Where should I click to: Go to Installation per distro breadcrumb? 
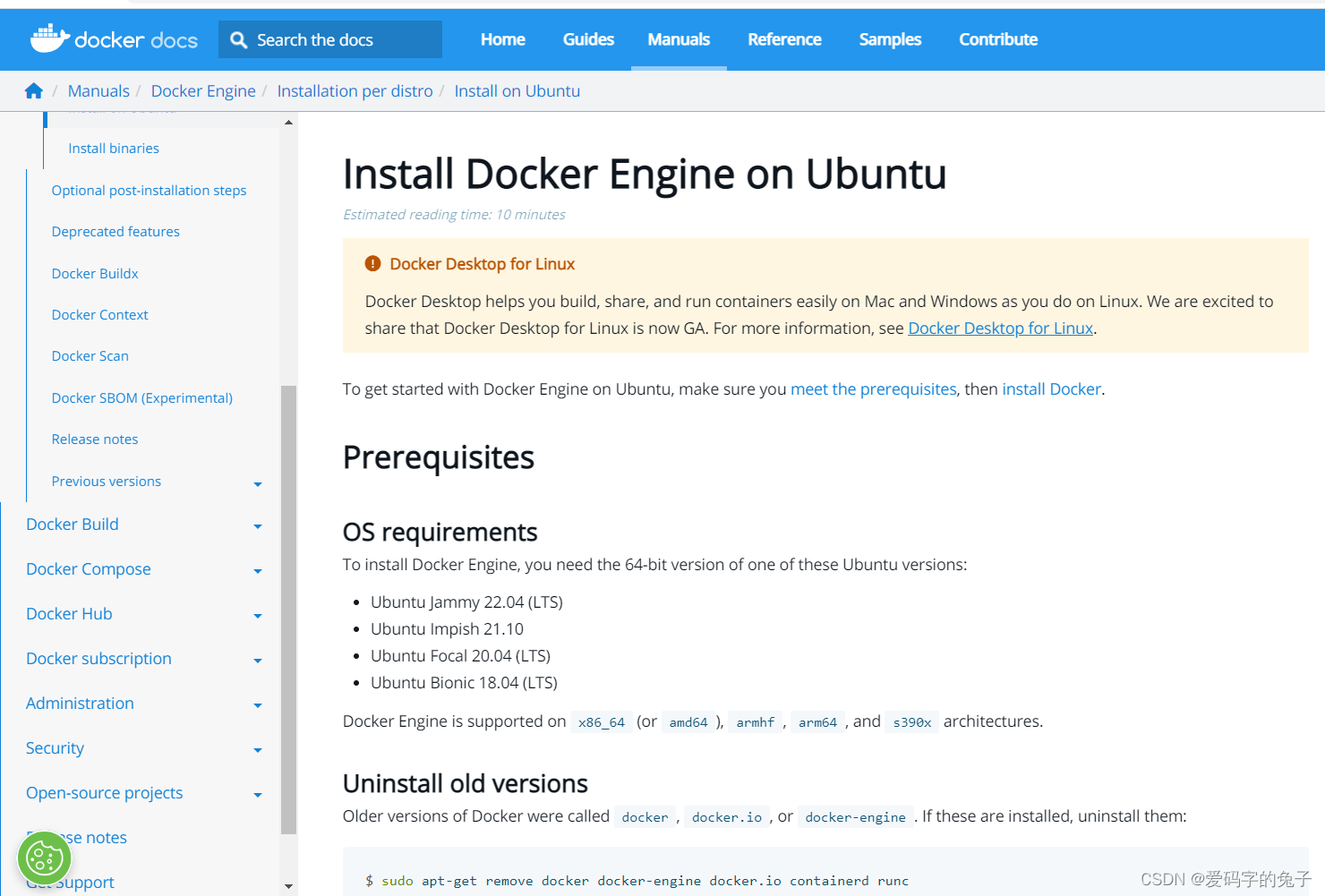[x=355, y=90]
